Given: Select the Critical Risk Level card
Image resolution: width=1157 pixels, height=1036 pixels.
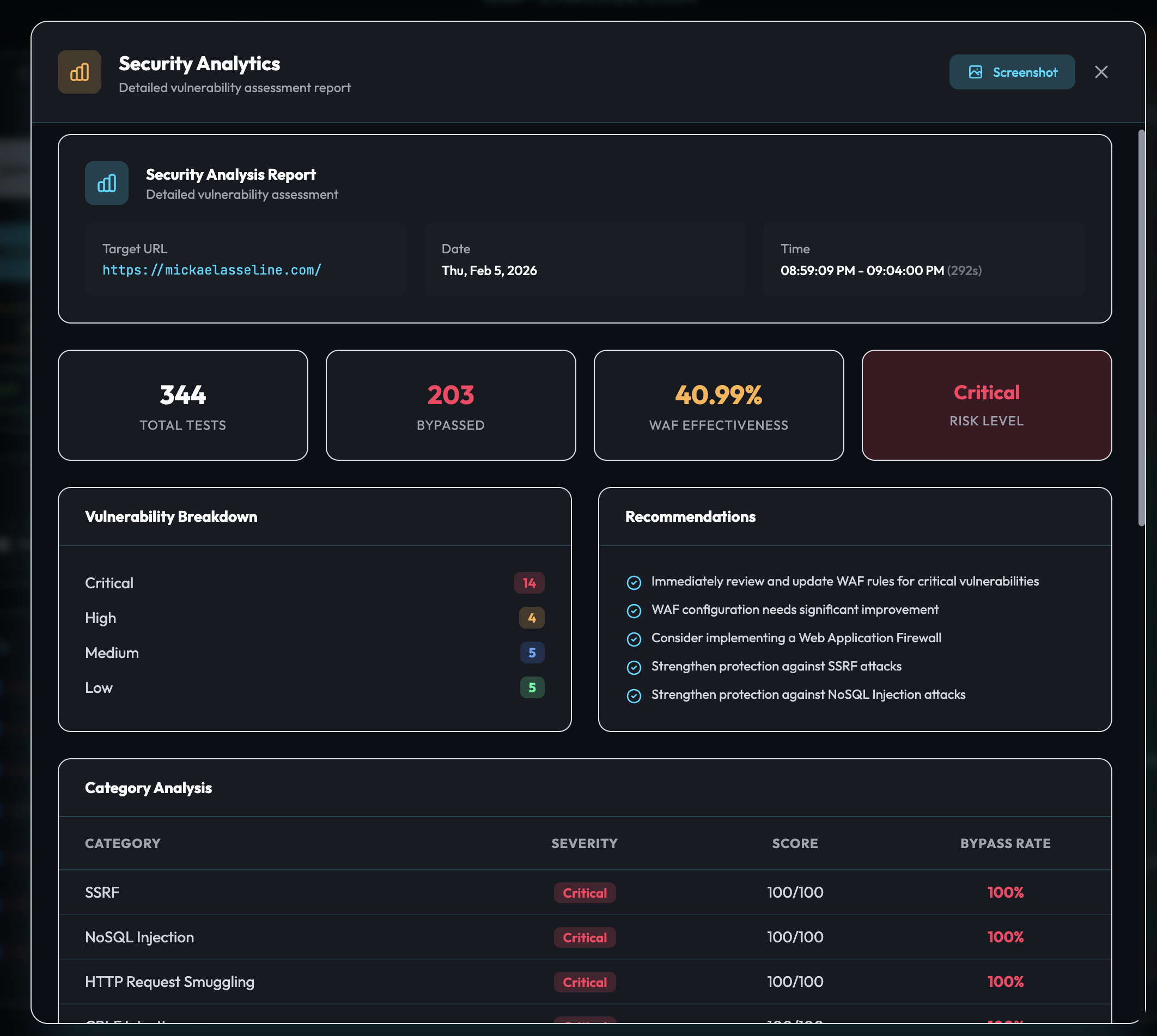Looking at the screenshot, I should pos(986,405).
